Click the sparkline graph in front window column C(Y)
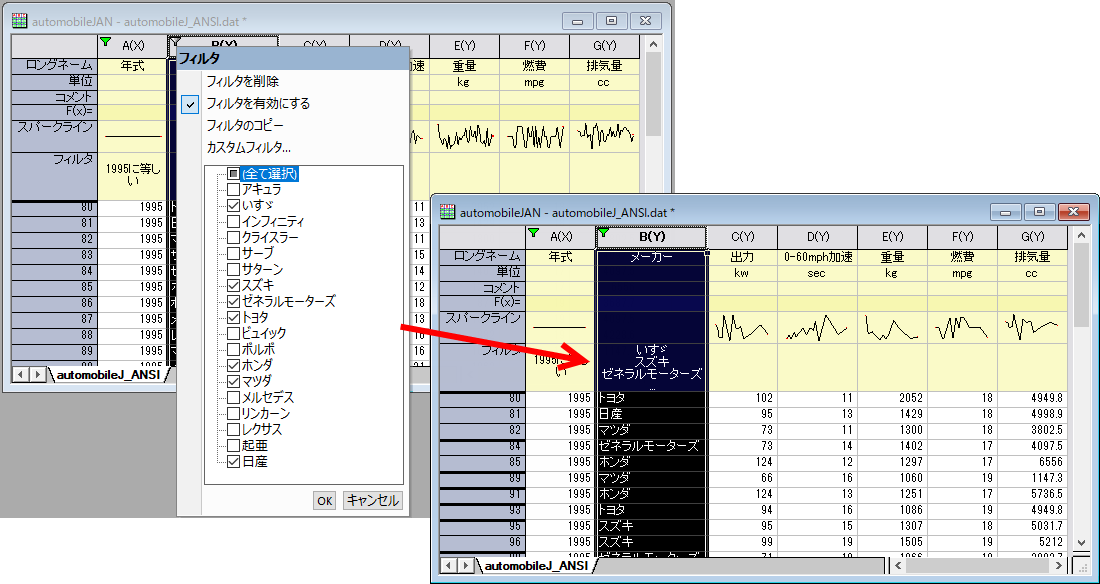The height and width of the screenshot is (584, 1100). (742, 327)
